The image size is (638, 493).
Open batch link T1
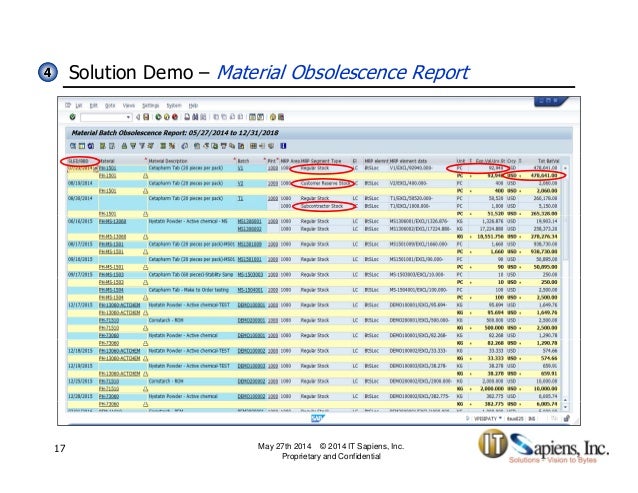pos(240,199)
